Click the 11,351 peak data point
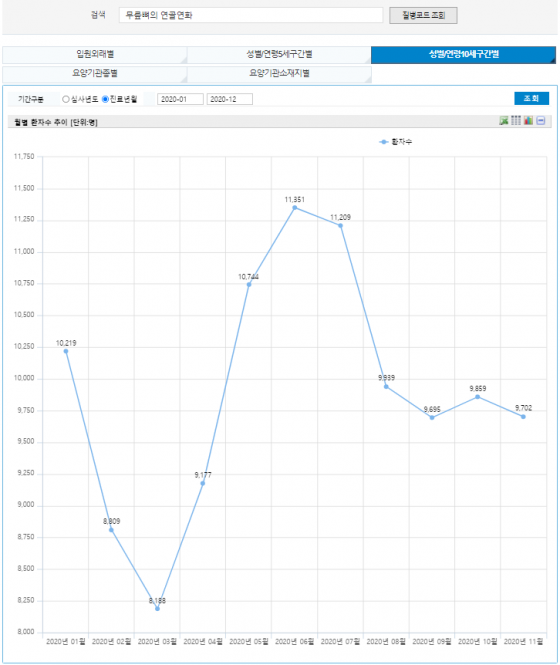This screenshot has height=665, width=560. coord(294,207)
